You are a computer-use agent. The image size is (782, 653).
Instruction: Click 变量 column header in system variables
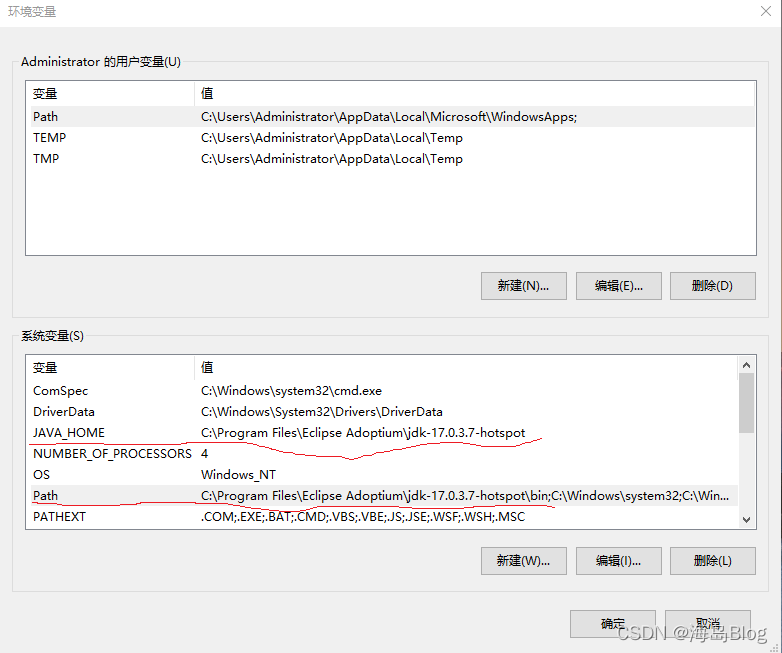click(x=112, y=368)
